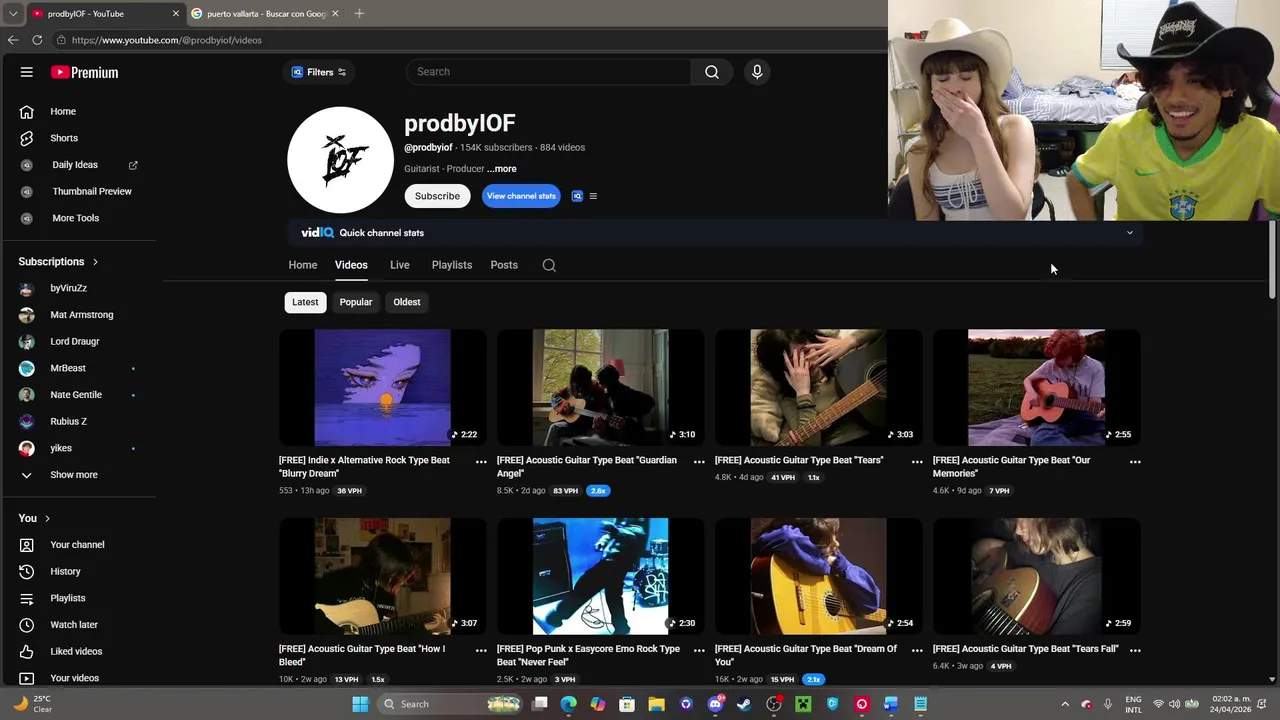Open "Dream Of You" video title link
The width and height of the screenshot is (1280, 720).
[x=806, y=655]
